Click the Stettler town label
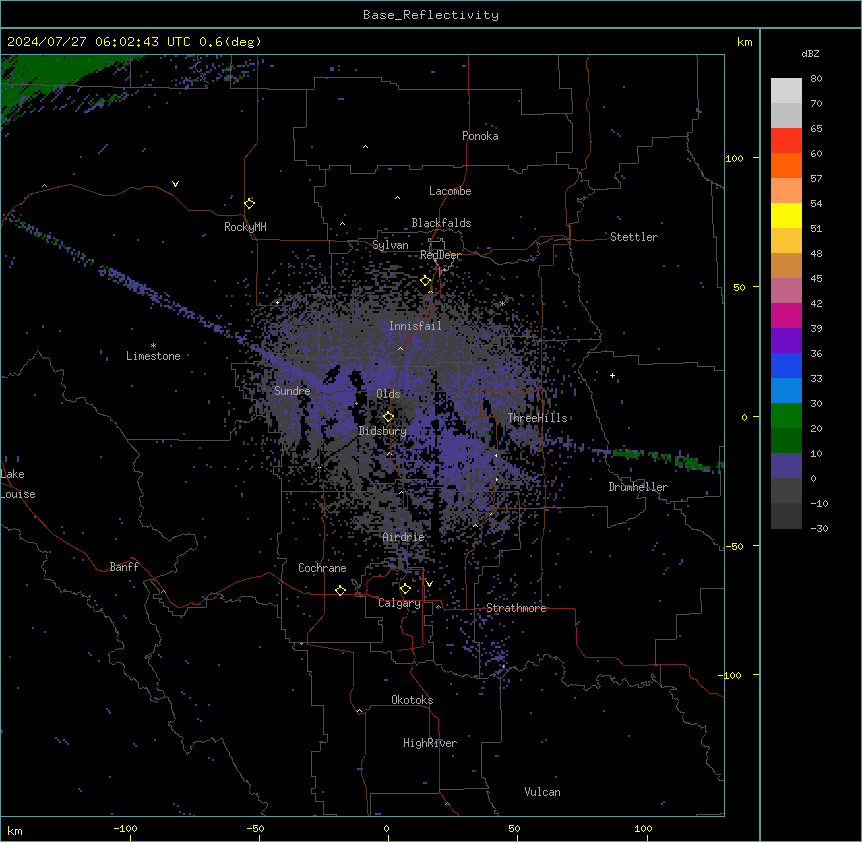Image resolution: width=862 pixels, height=842 pixels. pos(634,237)
